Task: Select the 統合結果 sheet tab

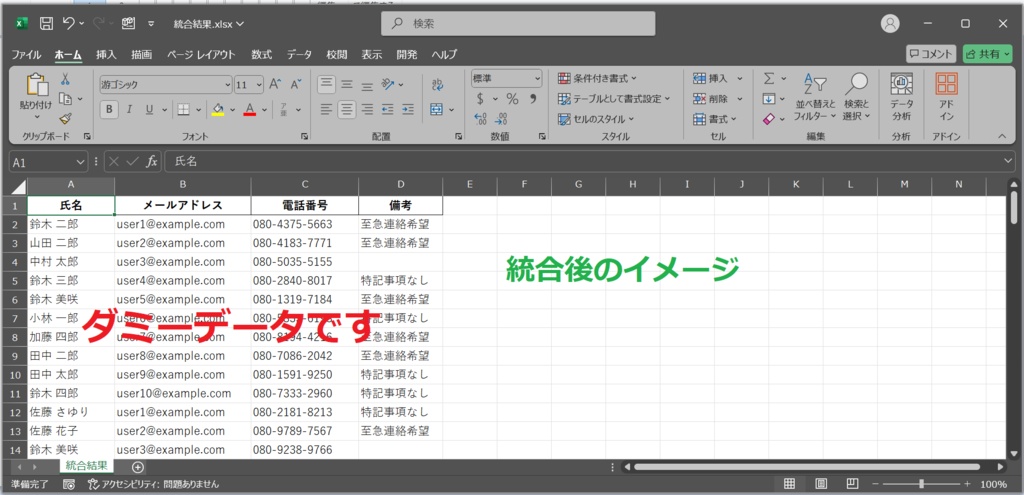Action: point(86,466)
